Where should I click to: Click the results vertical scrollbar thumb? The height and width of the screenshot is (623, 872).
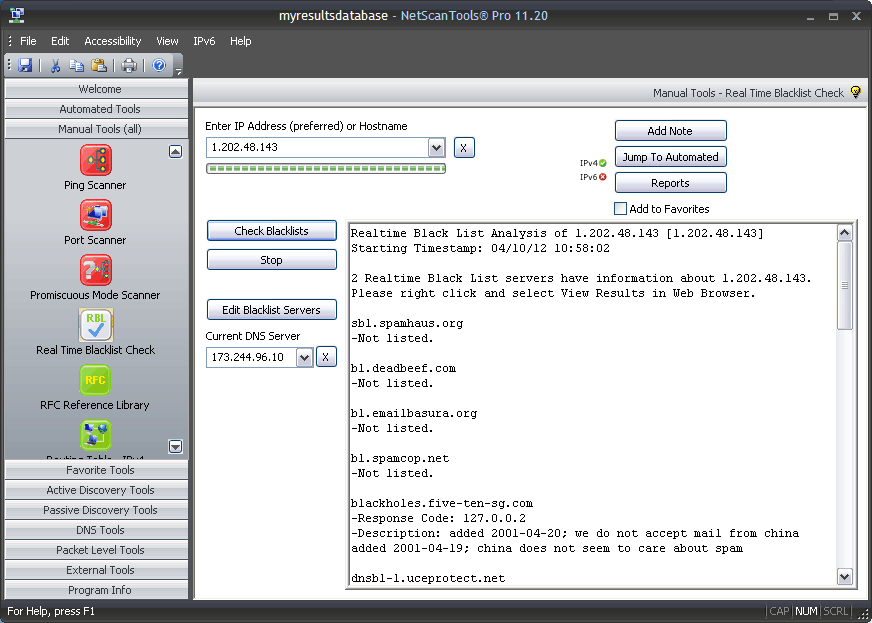pos(845,285)
